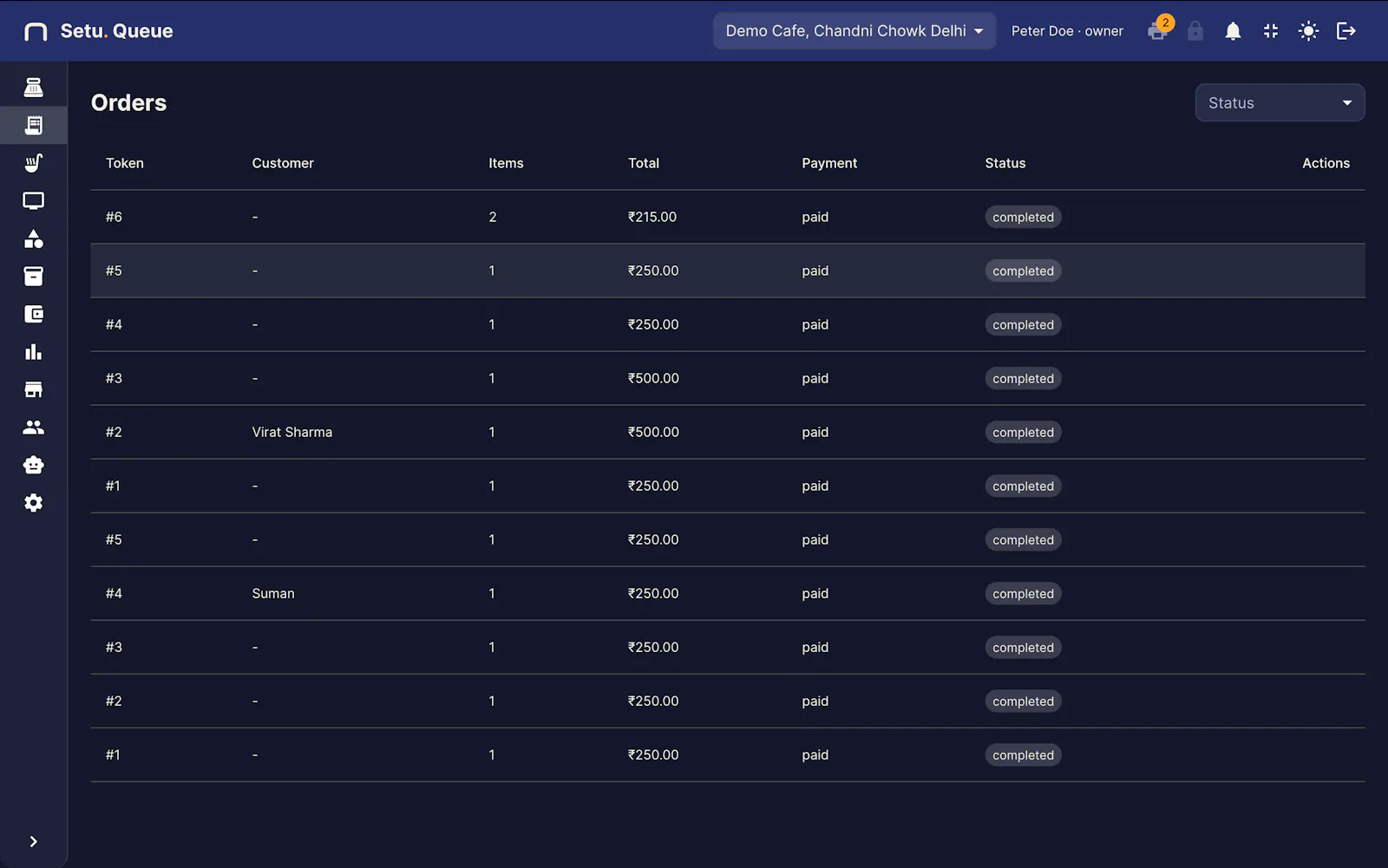The image size is (1388, 868).
Task: Toggle light theme with the sun icon
Action: 1308,31
